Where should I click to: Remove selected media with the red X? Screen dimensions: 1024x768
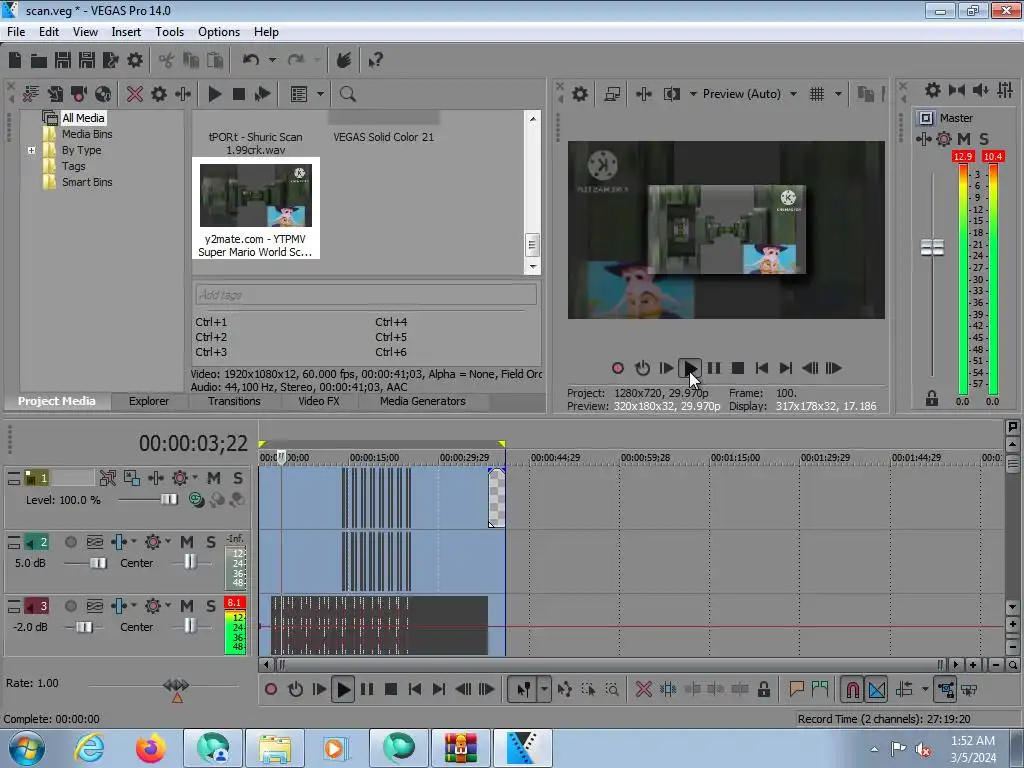pyautogui.click(x=135, y=94)
